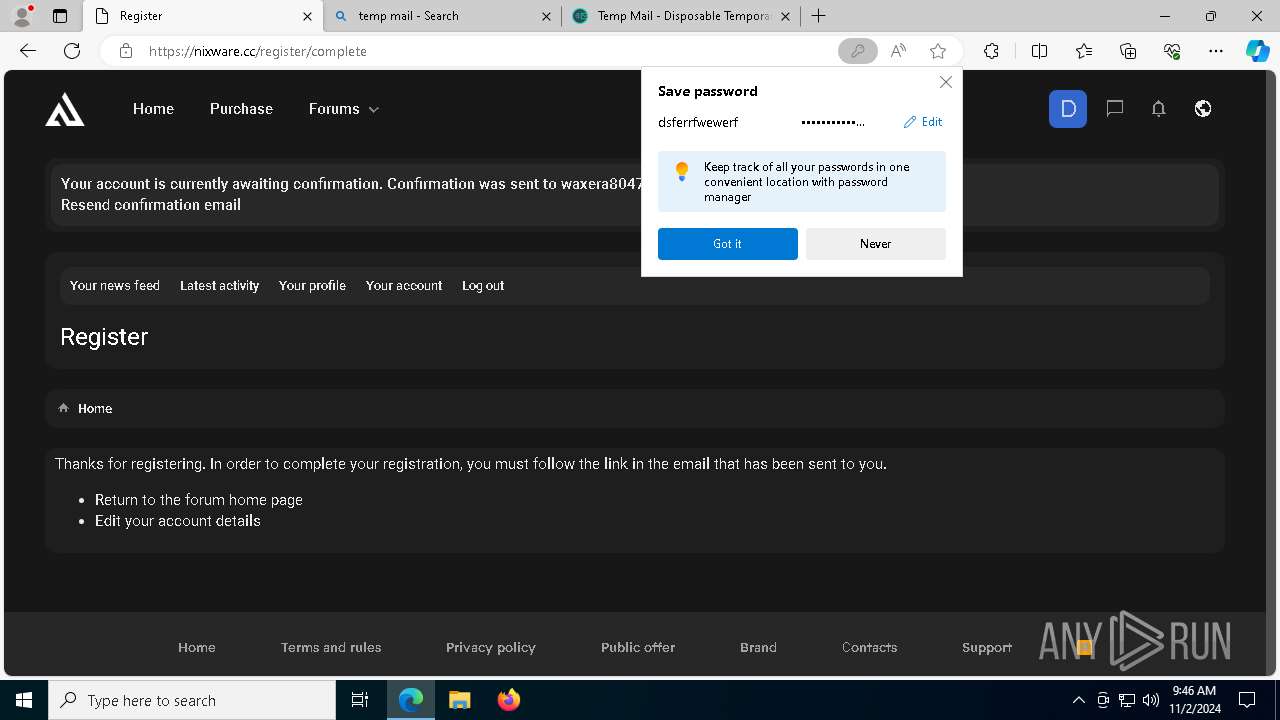Open a new tab with plus
The width and height of the screenshot is (1280, 720).
[818, 16]
